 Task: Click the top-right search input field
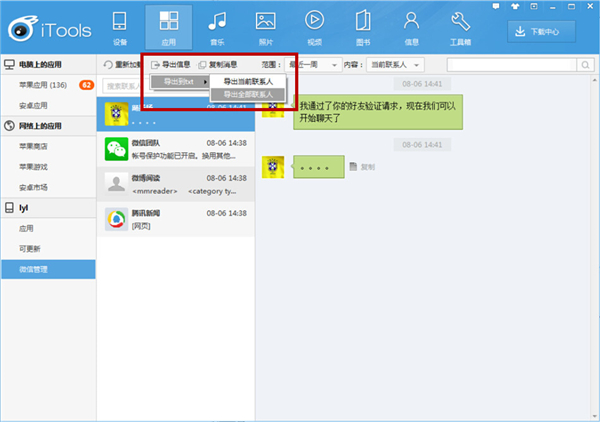point(512,65)
